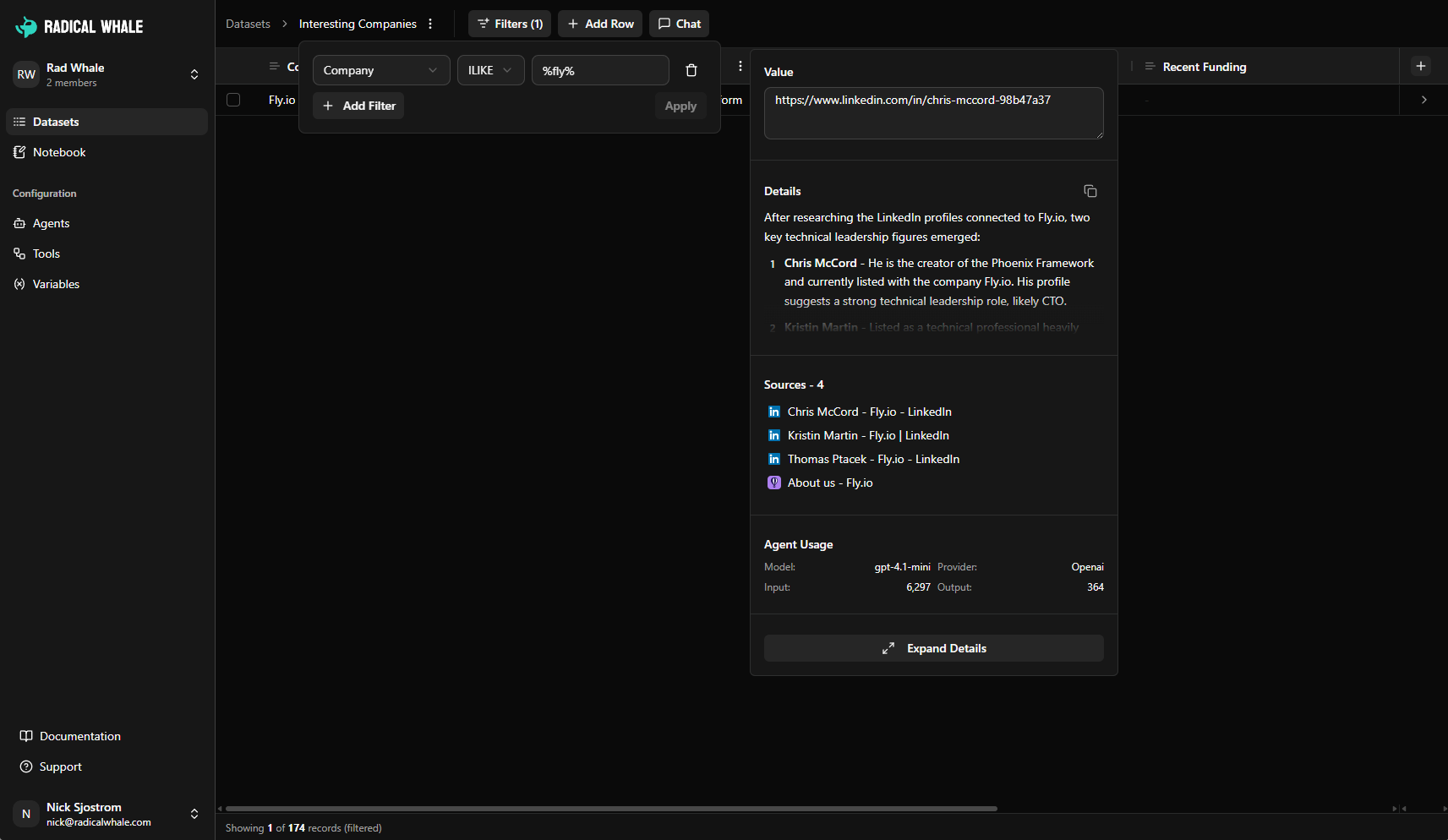Open the Chat panel
Viewport: 1448px width, 840px height.
click(x=679, y=24)
